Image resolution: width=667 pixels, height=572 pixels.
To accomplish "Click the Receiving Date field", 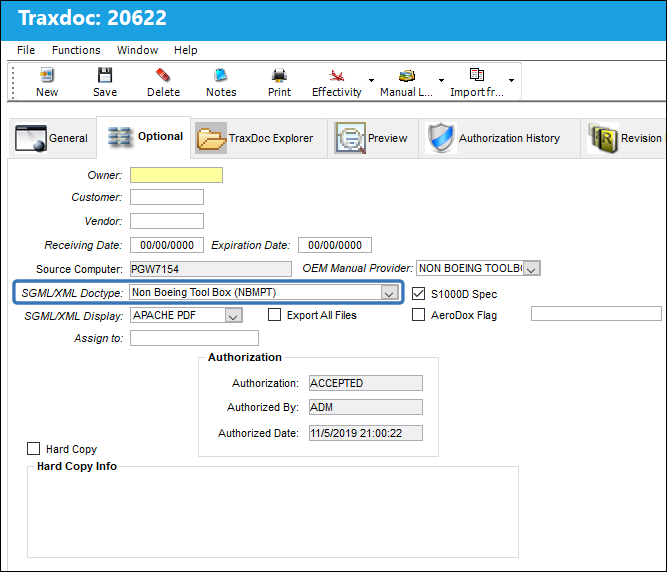I will [x=167, y=245].
